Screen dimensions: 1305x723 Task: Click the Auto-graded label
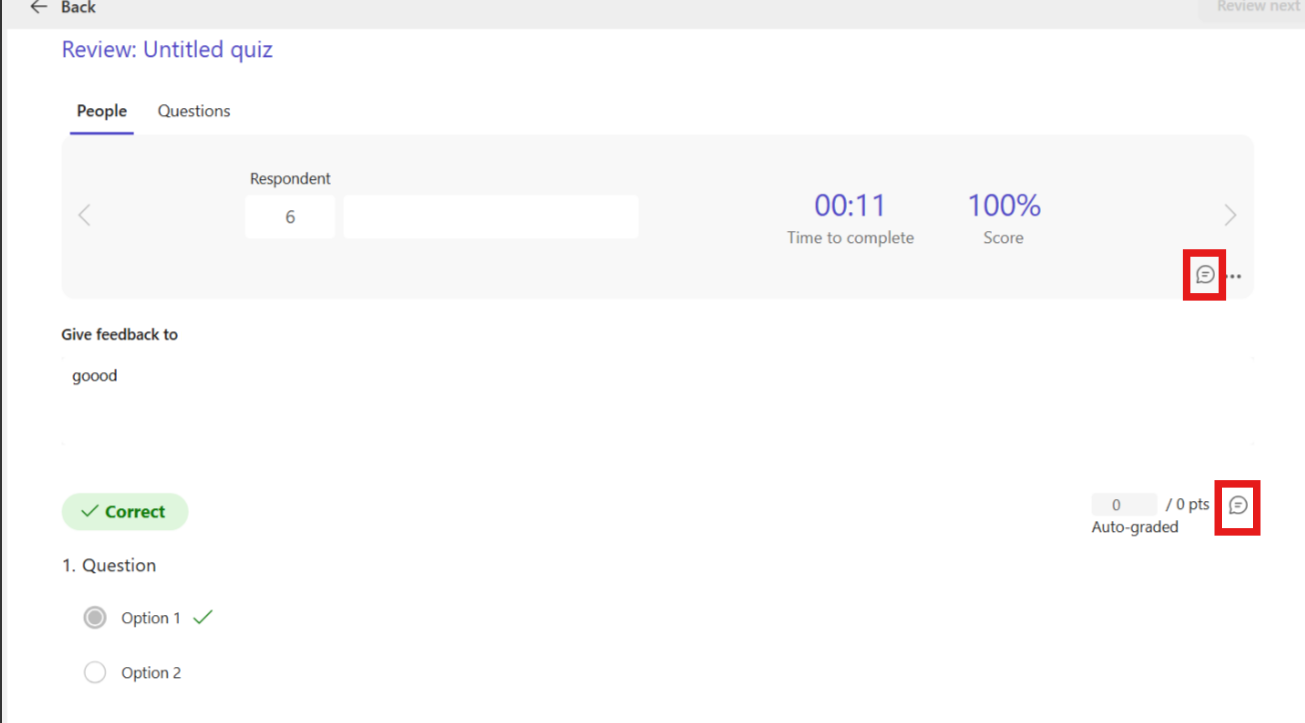pyautogui.click(x=1135, y=527)
